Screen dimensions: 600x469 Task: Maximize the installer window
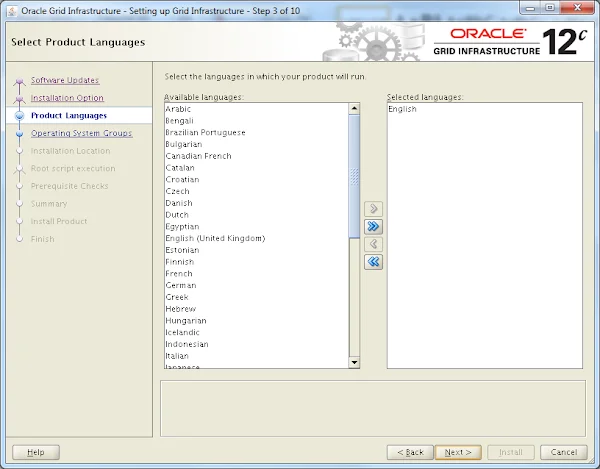(550, 8)
